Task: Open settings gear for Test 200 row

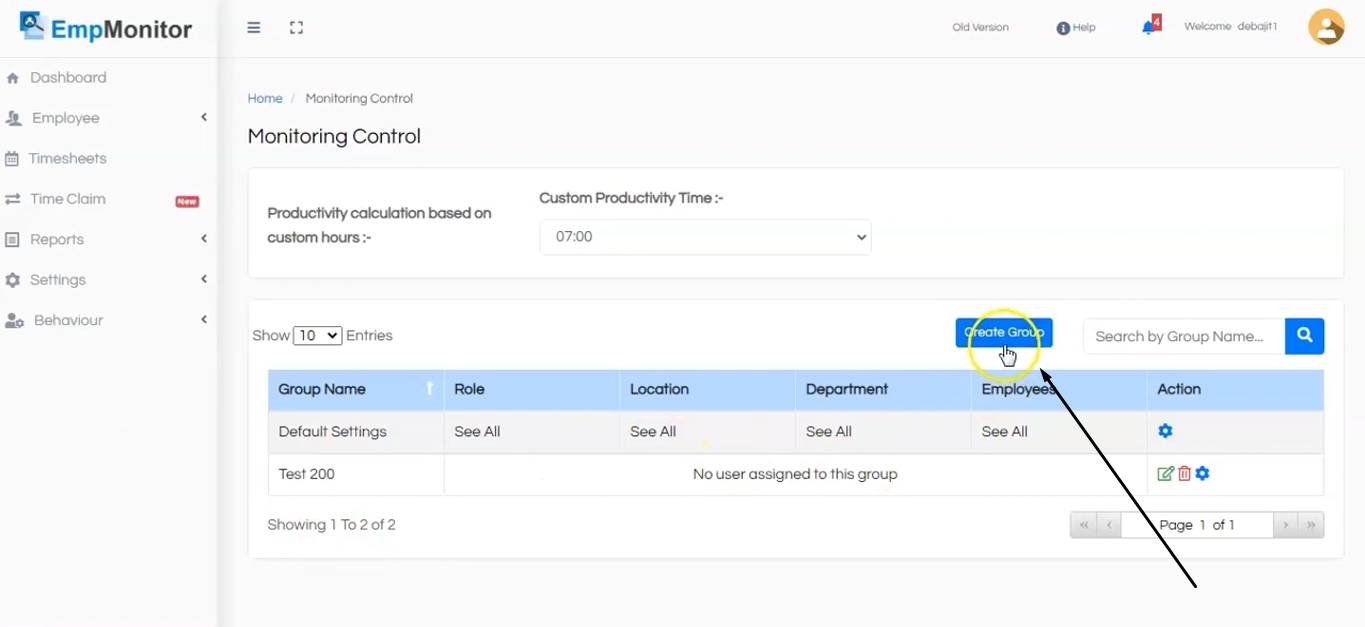Action: point(1202,474)
